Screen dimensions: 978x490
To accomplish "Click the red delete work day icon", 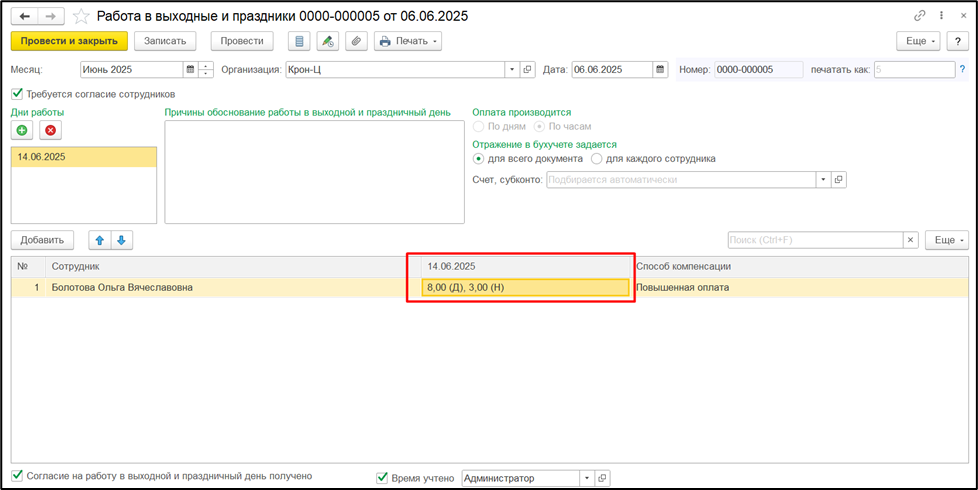I will (x=50, y=130).
